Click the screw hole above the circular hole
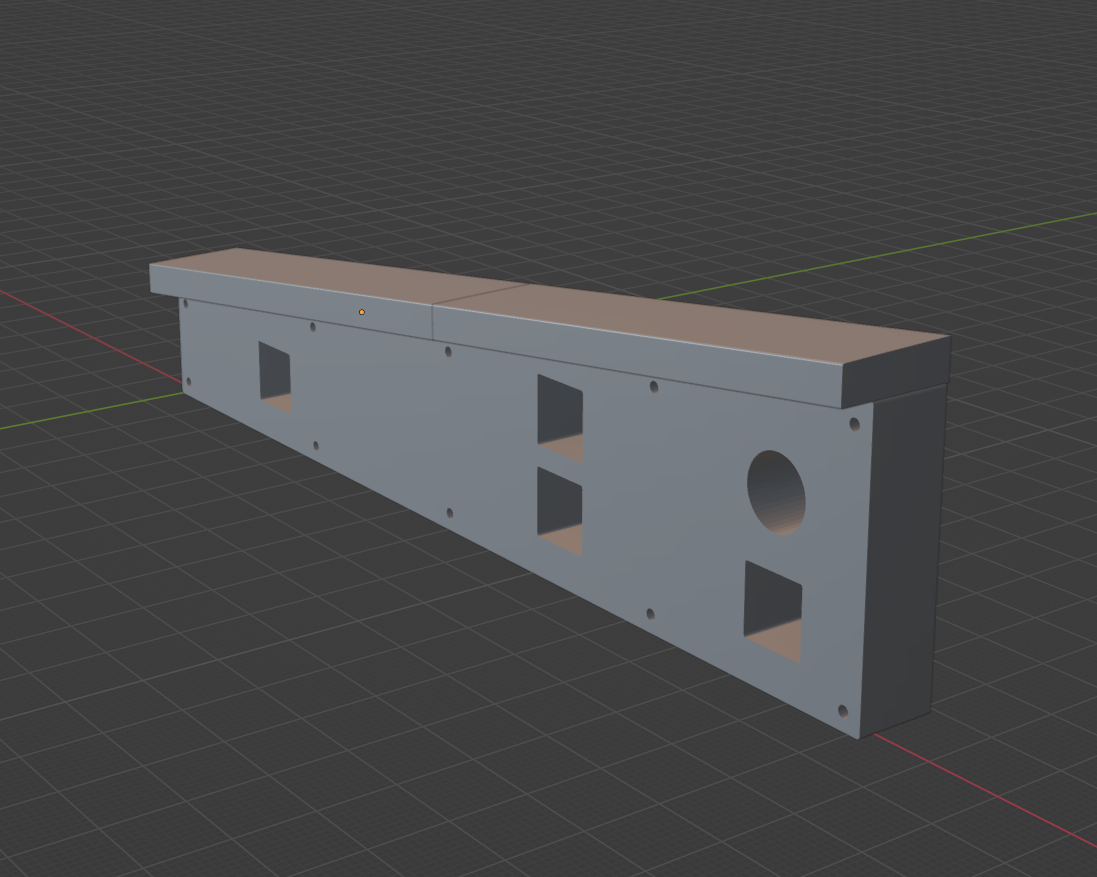The height and width of the screenshot is (877, 1097). [x=853, y=424]
